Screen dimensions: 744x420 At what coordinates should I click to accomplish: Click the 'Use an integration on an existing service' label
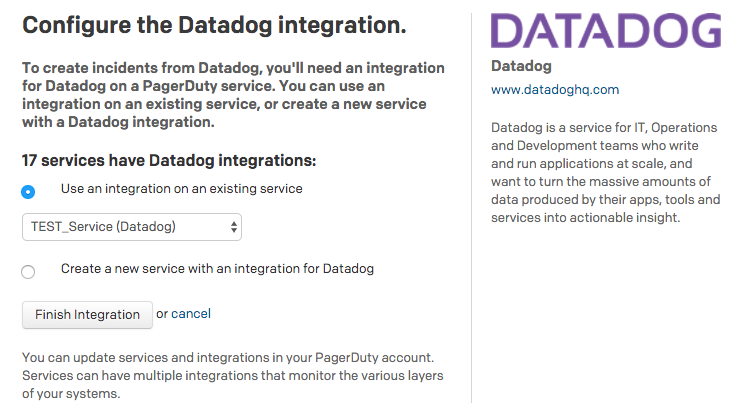182,189
